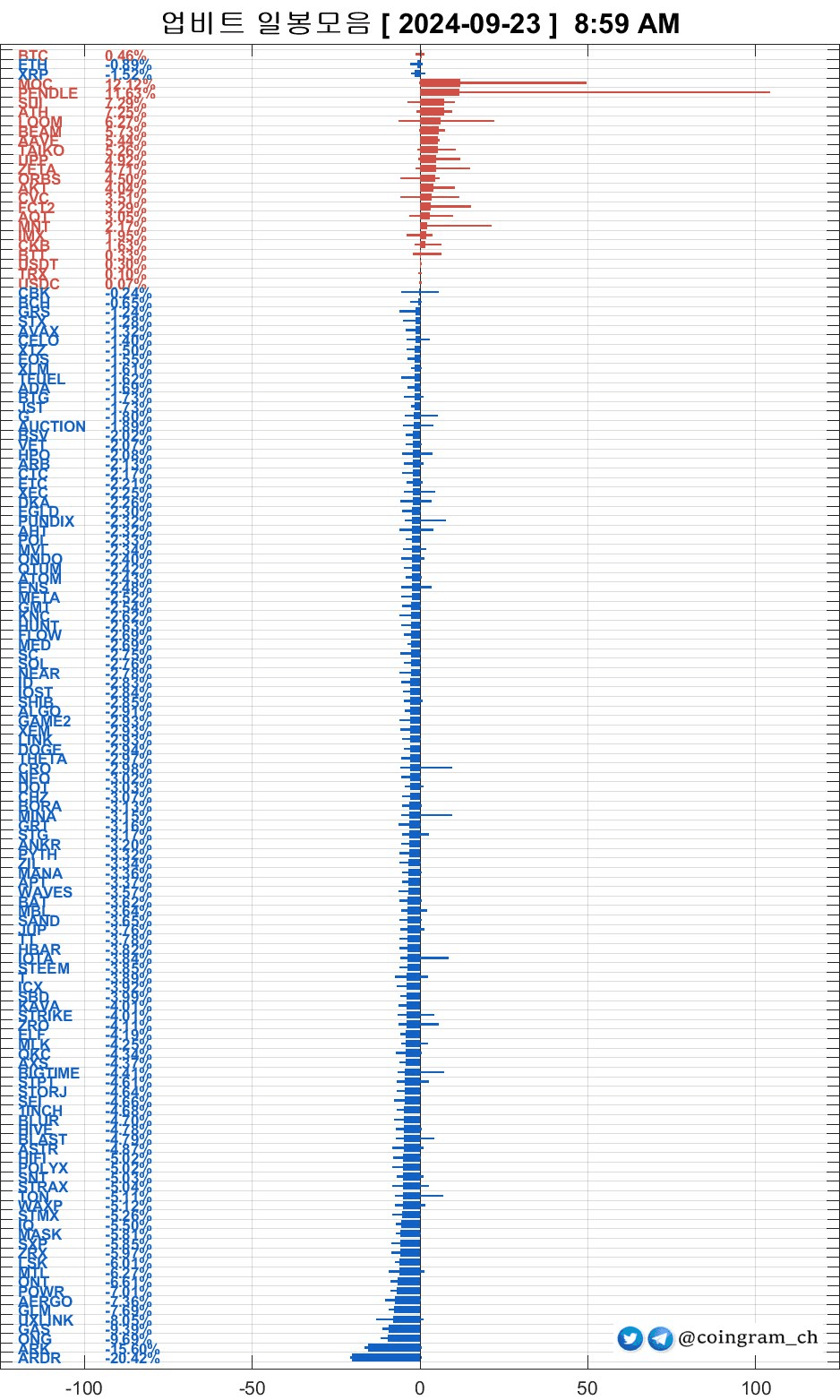This screenshot has height=1400, width=840.
Task: Open the @coingram_ch channel handle
Action: coord(748,1338)
